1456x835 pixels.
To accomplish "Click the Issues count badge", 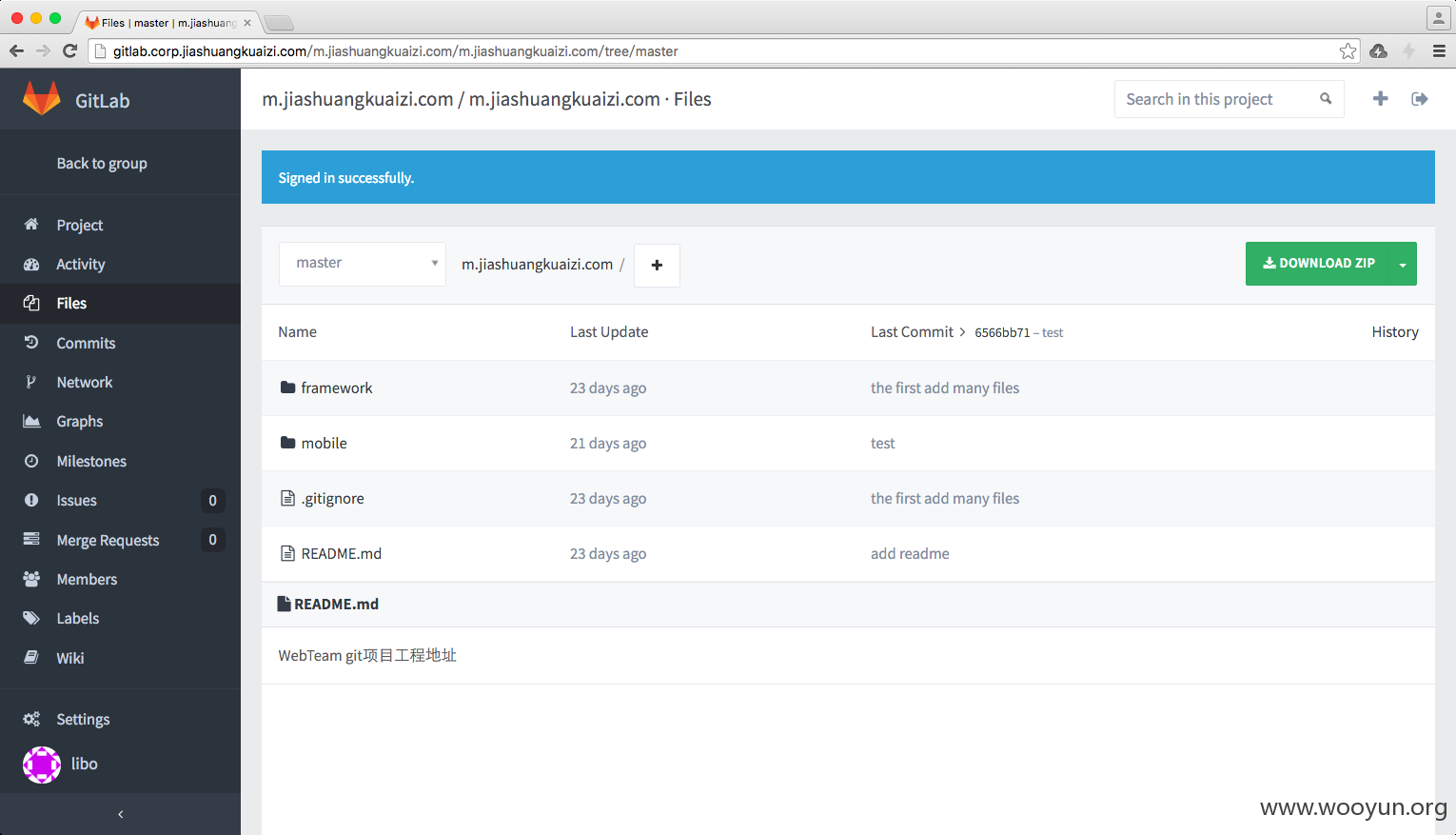I will [212, 500].
